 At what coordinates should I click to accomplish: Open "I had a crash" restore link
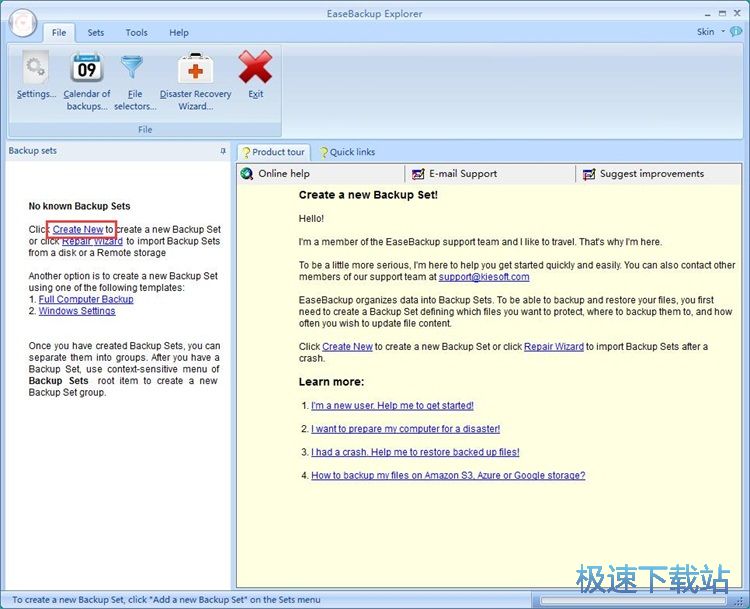(415, 452)
